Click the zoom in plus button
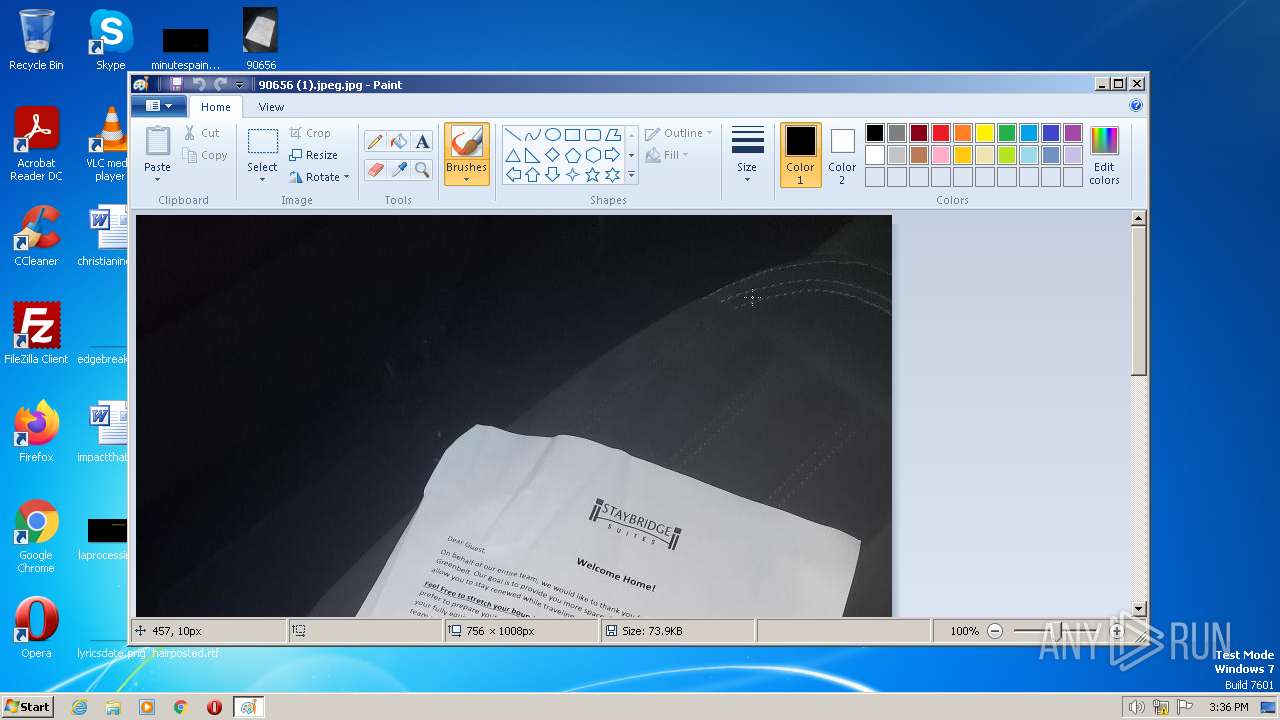 pos(1117,631)
